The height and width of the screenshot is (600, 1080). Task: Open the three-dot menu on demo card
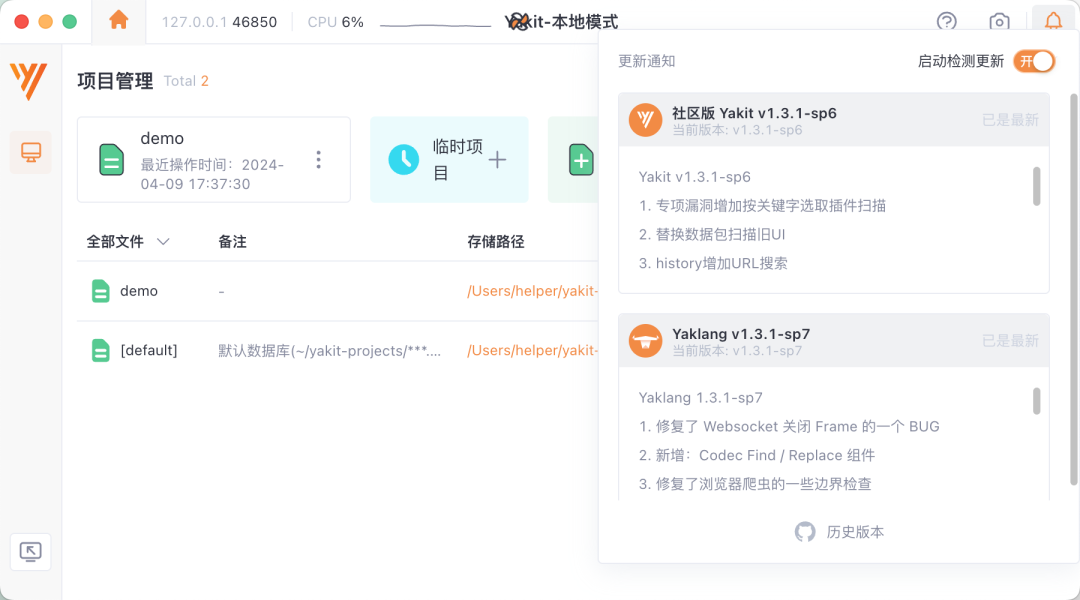click(x=318, y=160)
